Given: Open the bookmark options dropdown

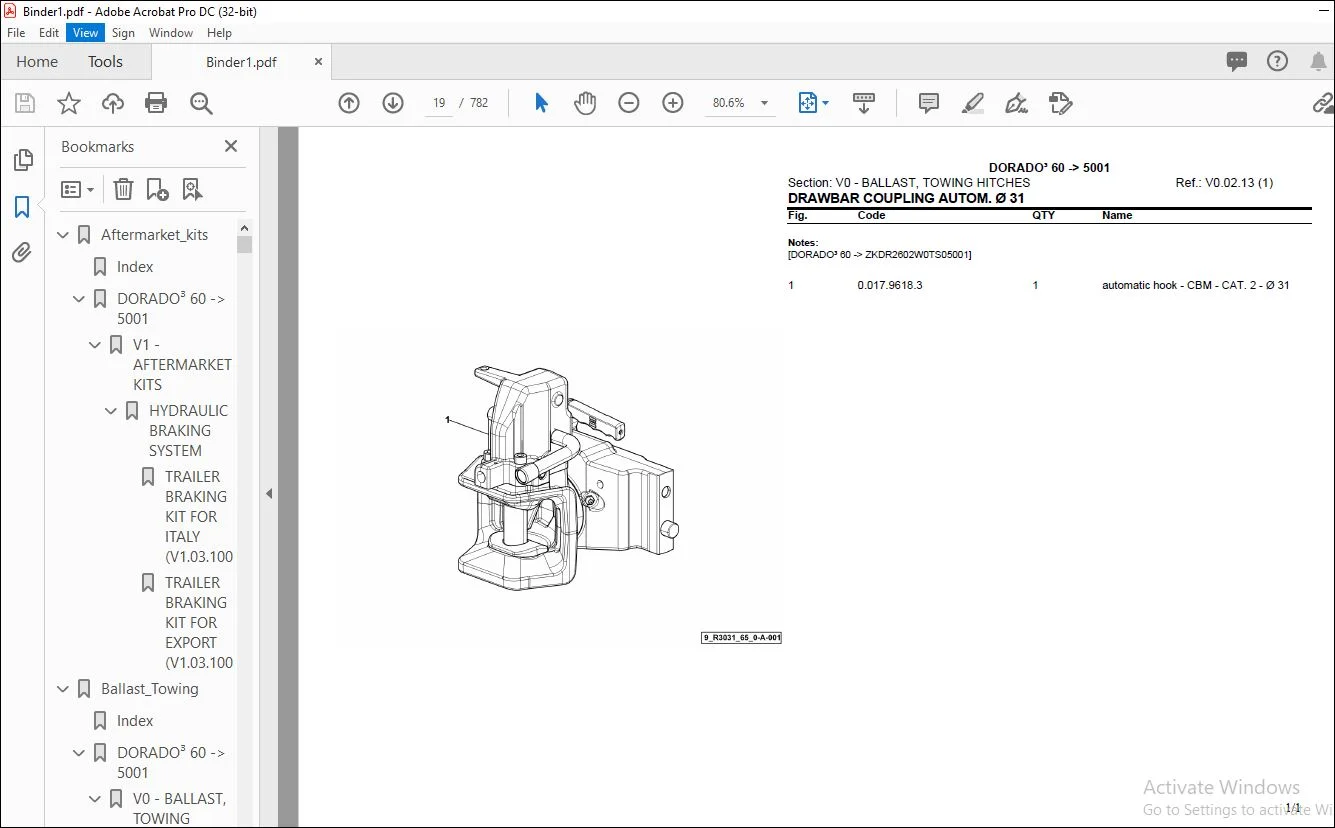Looking at the screenshot, I should (x=77, y=189).
